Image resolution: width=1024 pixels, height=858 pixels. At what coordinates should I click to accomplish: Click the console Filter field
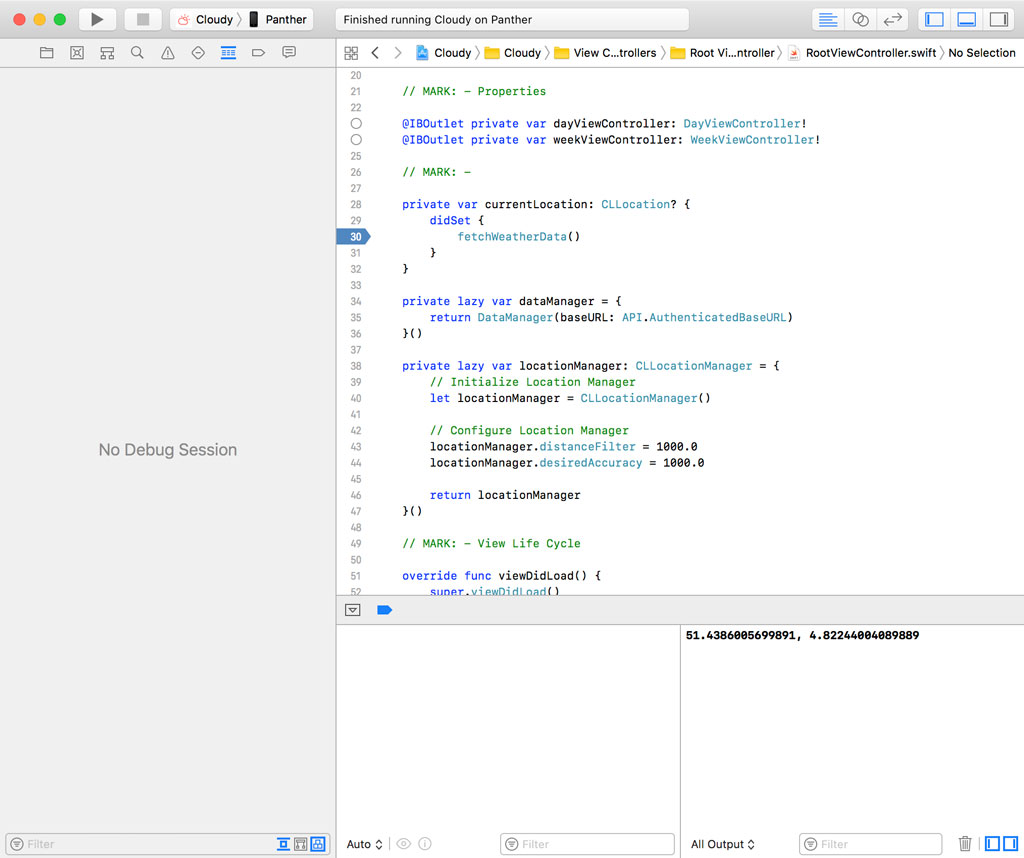(x=870, y=843)
